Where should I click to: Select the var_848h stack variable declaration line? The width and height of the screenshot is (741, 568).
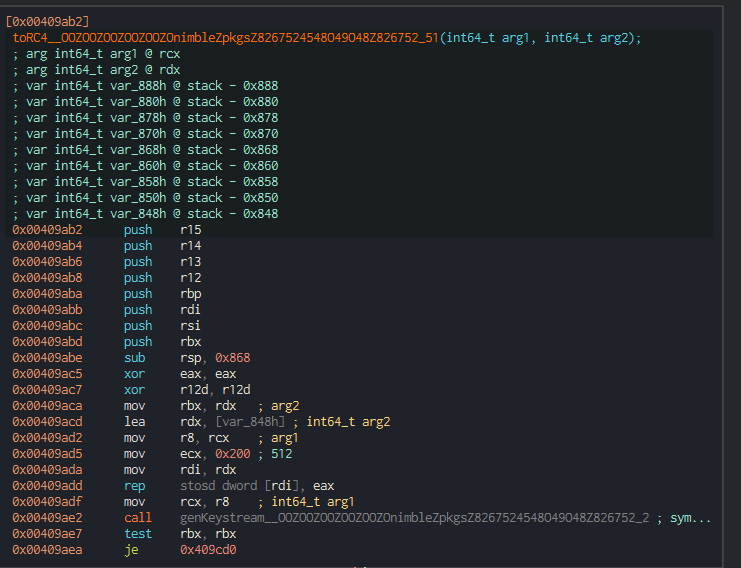pyautogui.click(x=145, y=214)
